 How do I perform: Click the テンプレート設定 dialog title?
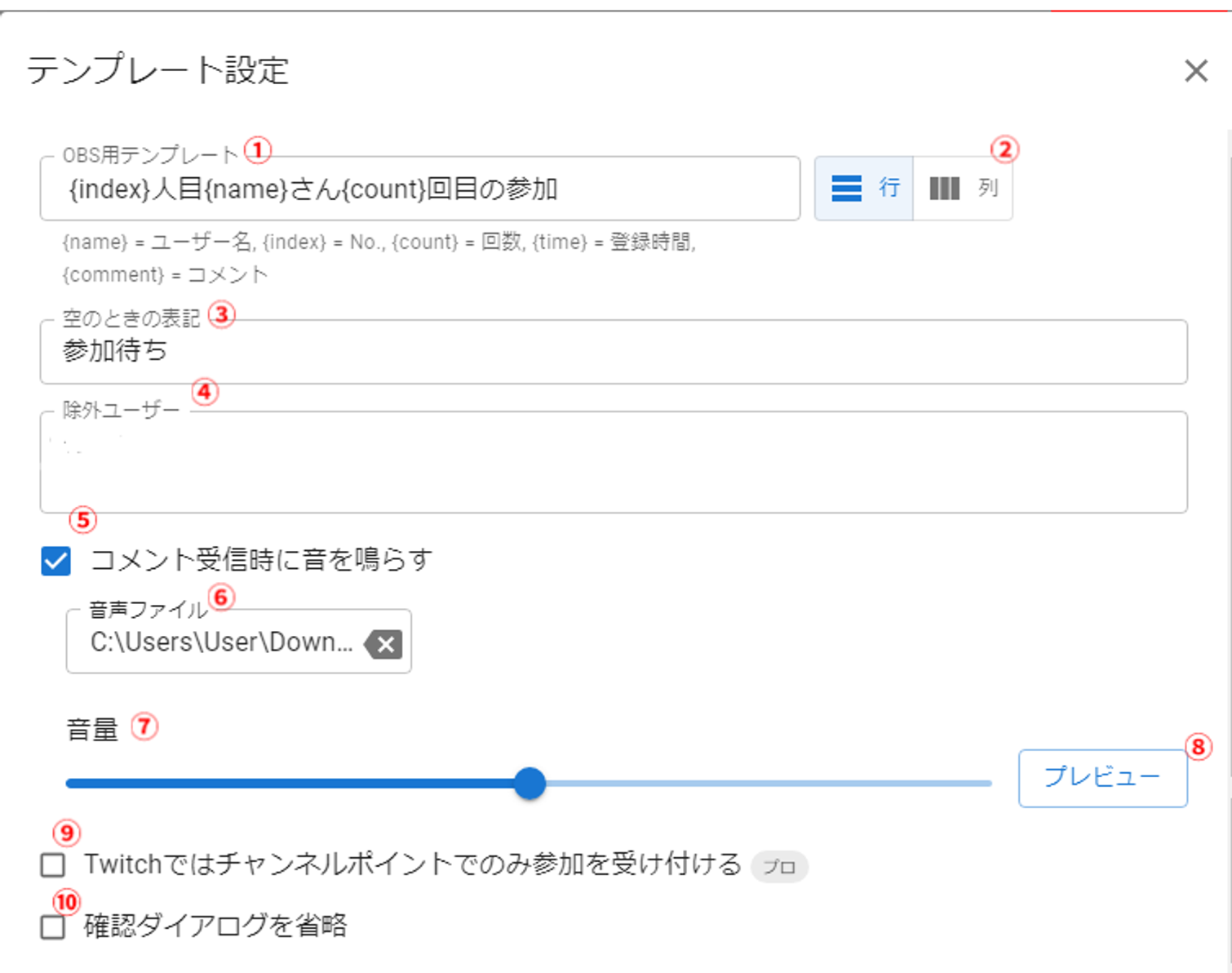tap(157, 70)
